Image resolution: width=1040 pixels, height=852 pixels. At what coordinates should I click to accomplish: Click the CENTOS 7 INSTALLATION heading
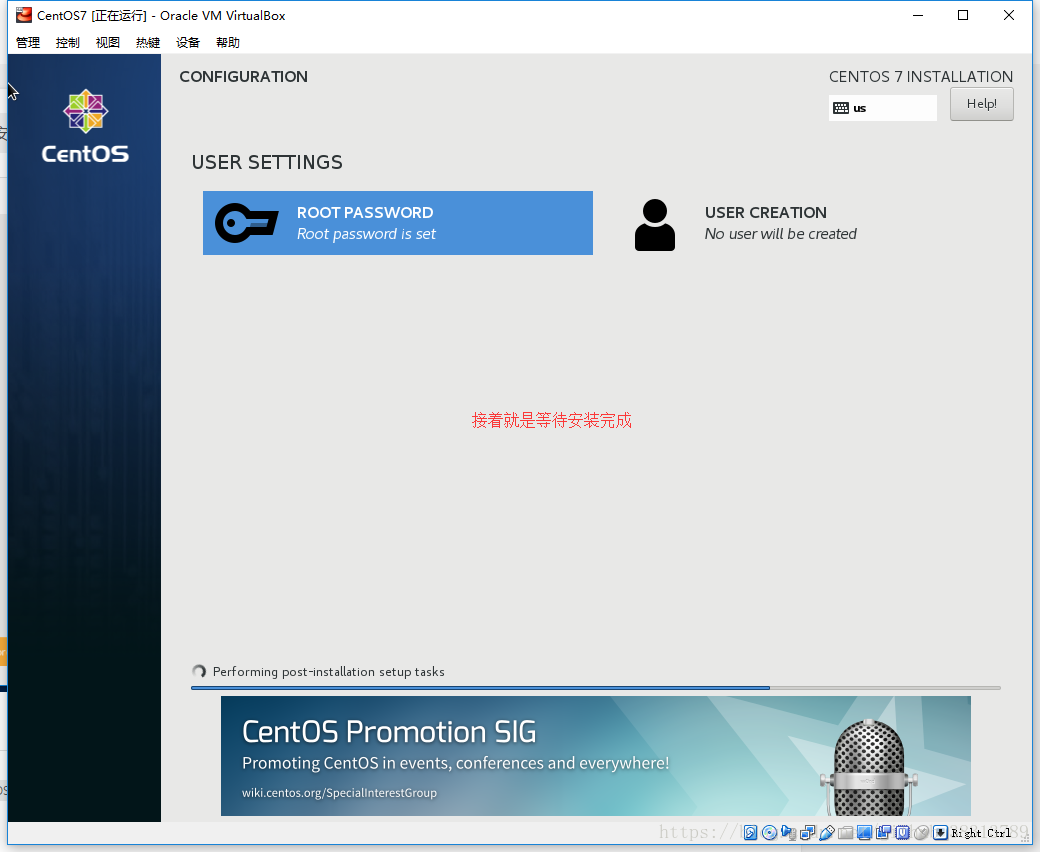[x=921, y=77]
